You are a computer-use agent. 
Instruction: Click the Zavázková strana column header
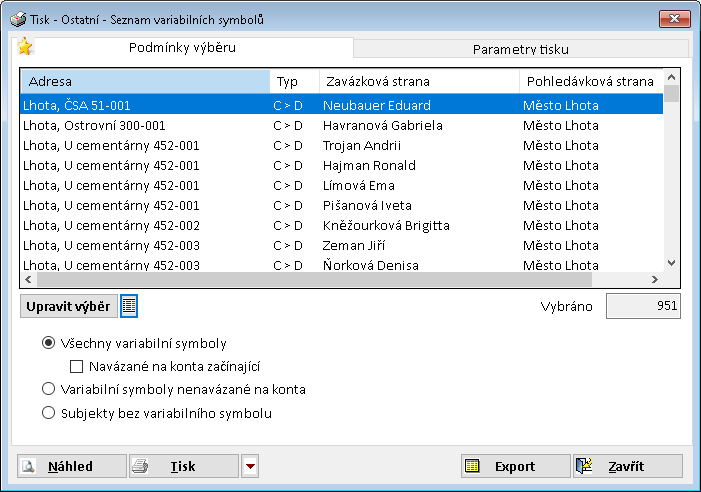click(418, 81)
